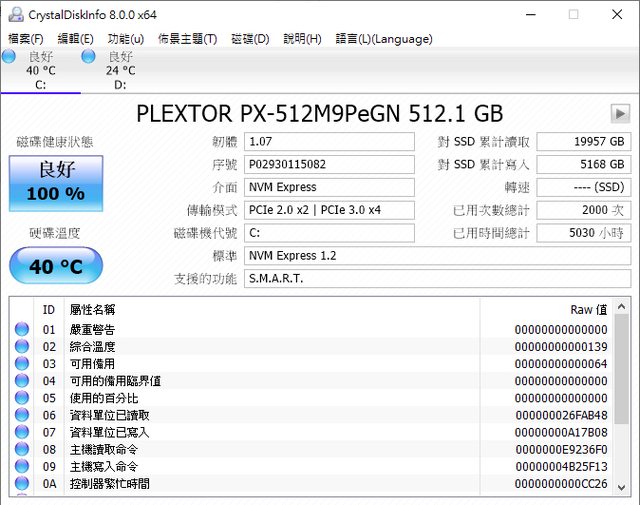Click the 序號 serial number field
The width and height of the screenshot is (640, 505).
328,164
